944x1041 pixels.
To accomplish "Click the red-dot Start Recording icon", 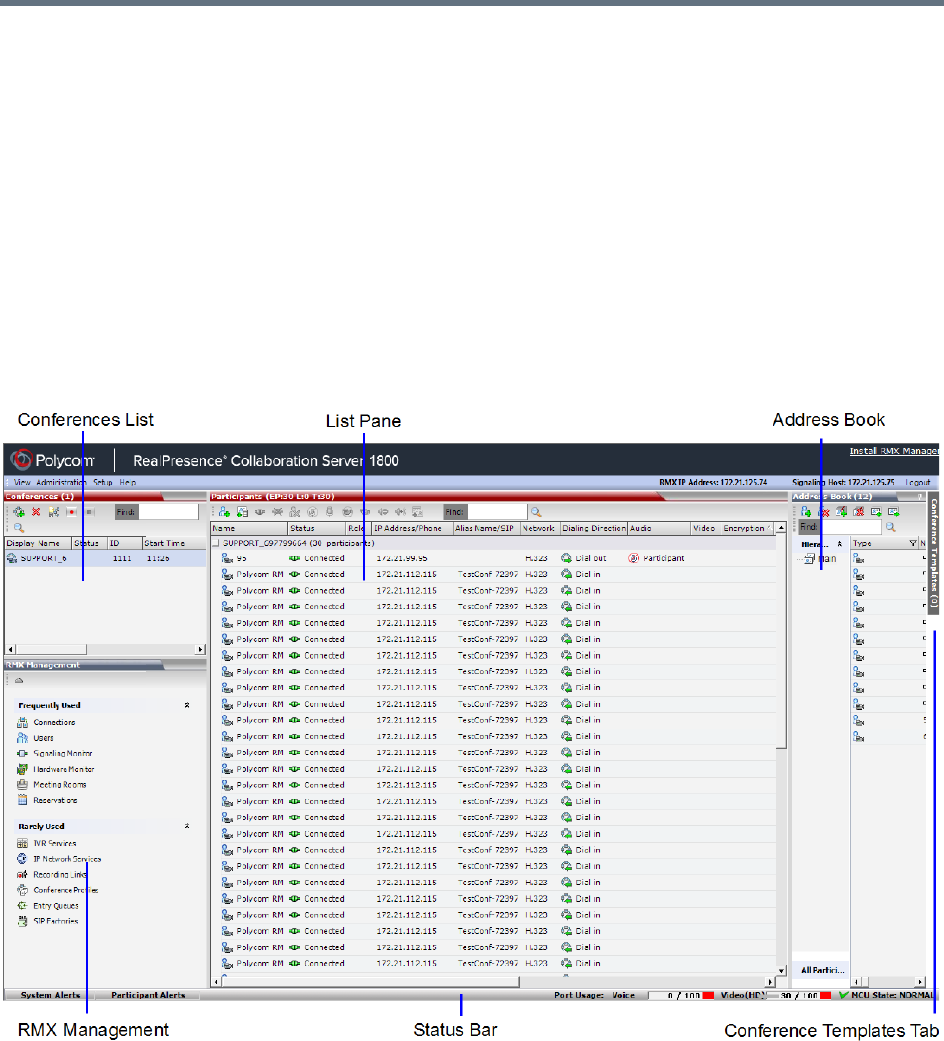I will tap(72, 512).
